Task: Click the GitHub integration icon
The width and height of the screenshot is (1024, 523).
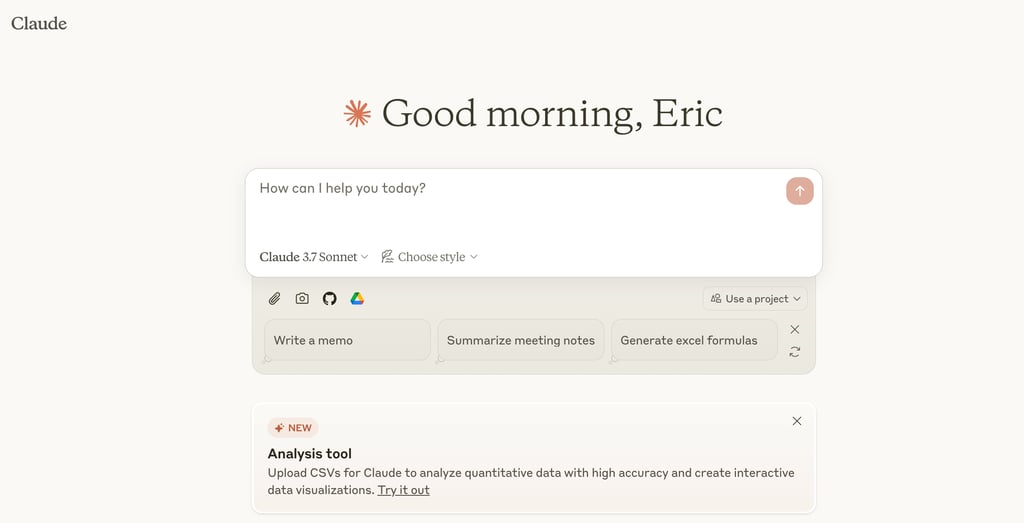Action: (x=330, y=298)
